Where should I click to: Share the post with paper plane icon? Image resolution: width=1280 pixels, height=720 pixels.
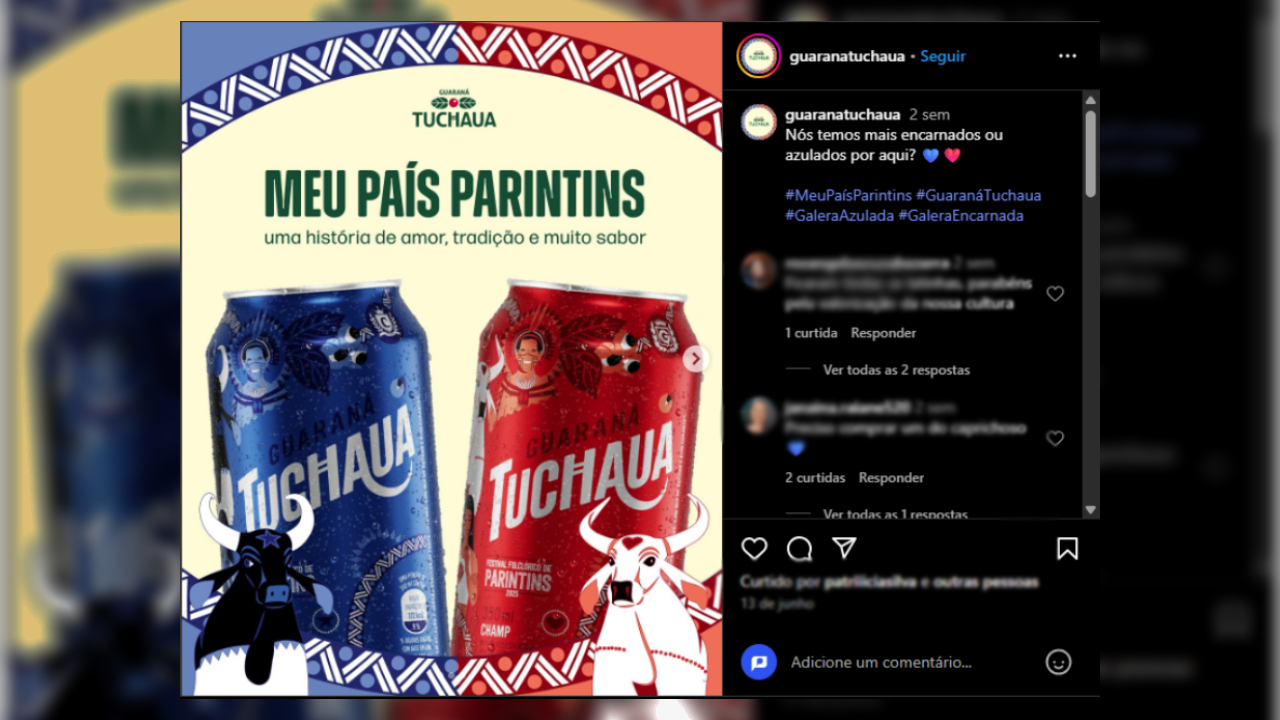coord(844,549)
